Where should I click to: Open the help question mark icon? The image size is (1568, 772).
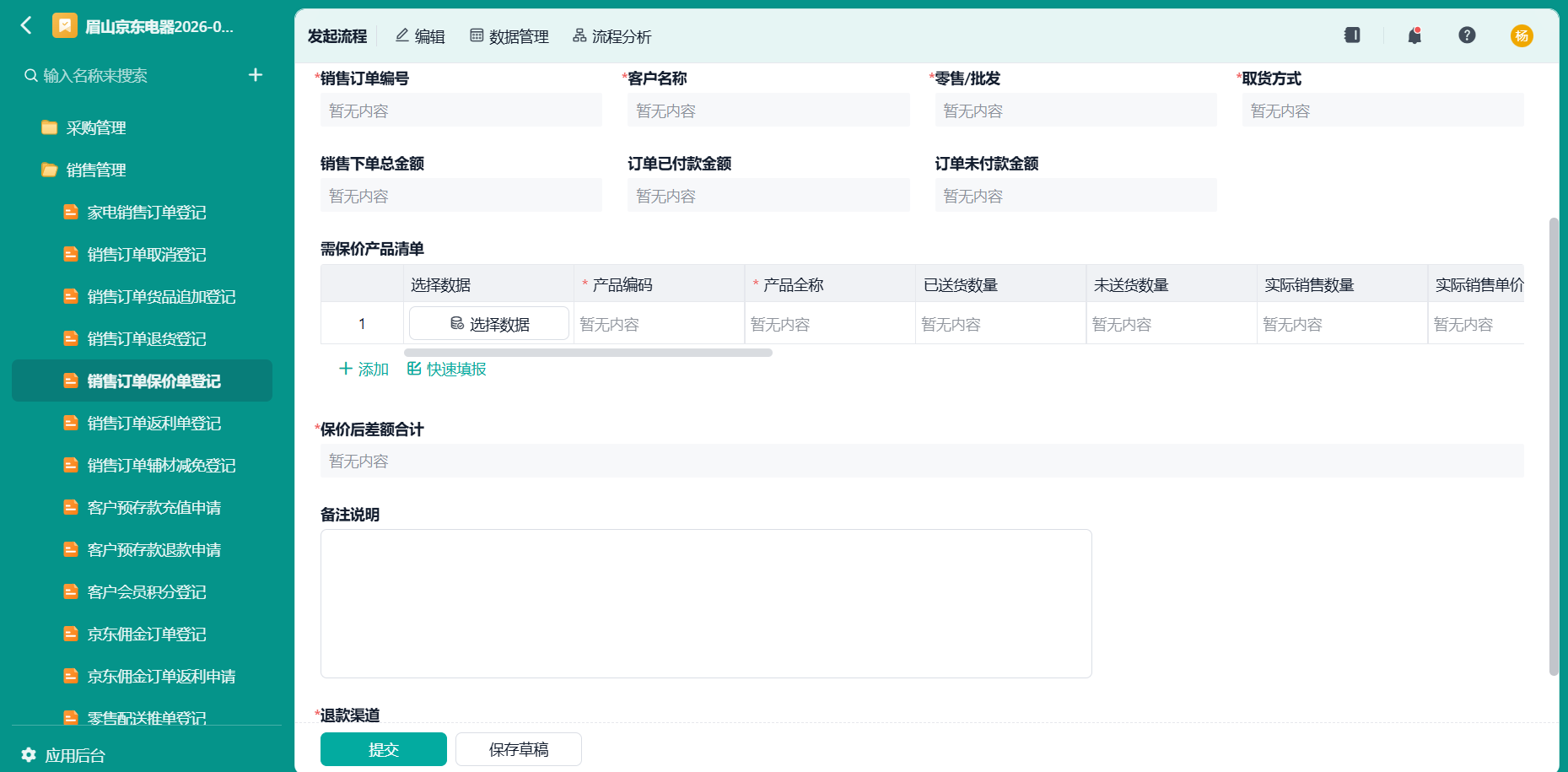point(1467,35)
